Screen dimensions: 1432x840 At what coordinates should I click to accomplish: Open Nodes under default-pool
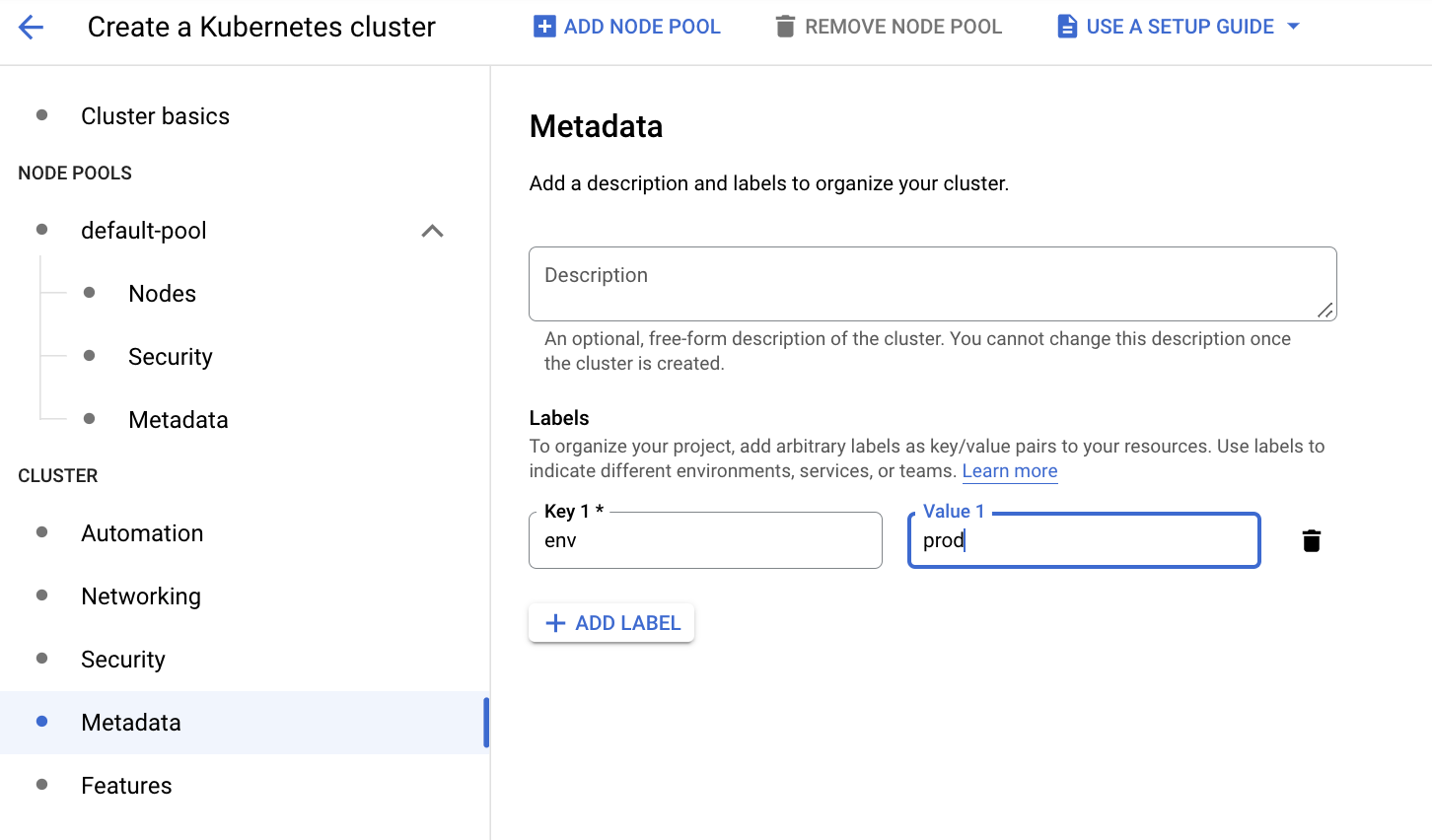pyautogui.click(x=163, y=294)
